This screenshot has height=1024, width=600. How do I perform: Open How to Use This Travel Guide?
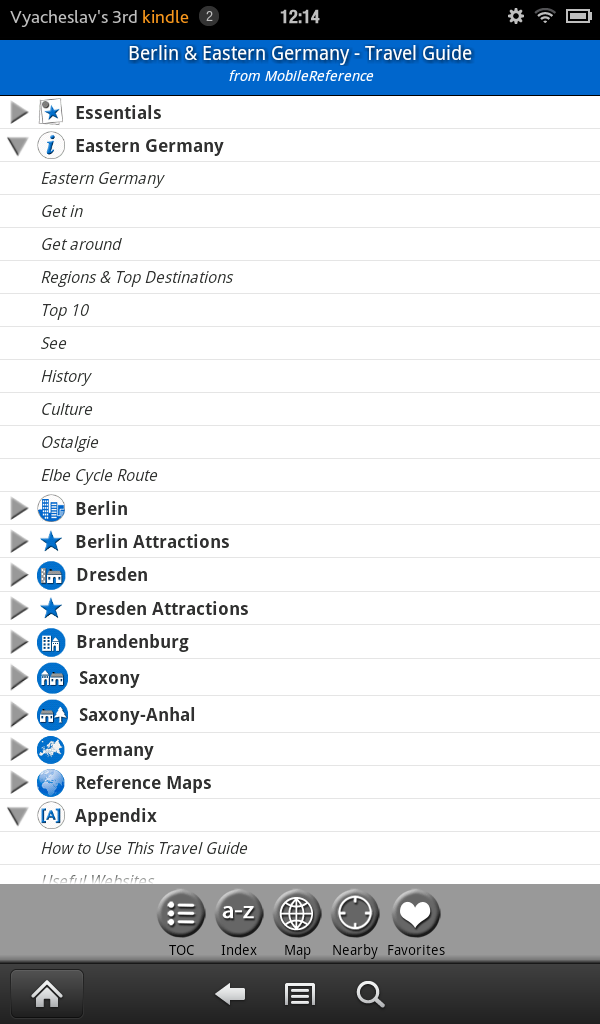point(300,848)
